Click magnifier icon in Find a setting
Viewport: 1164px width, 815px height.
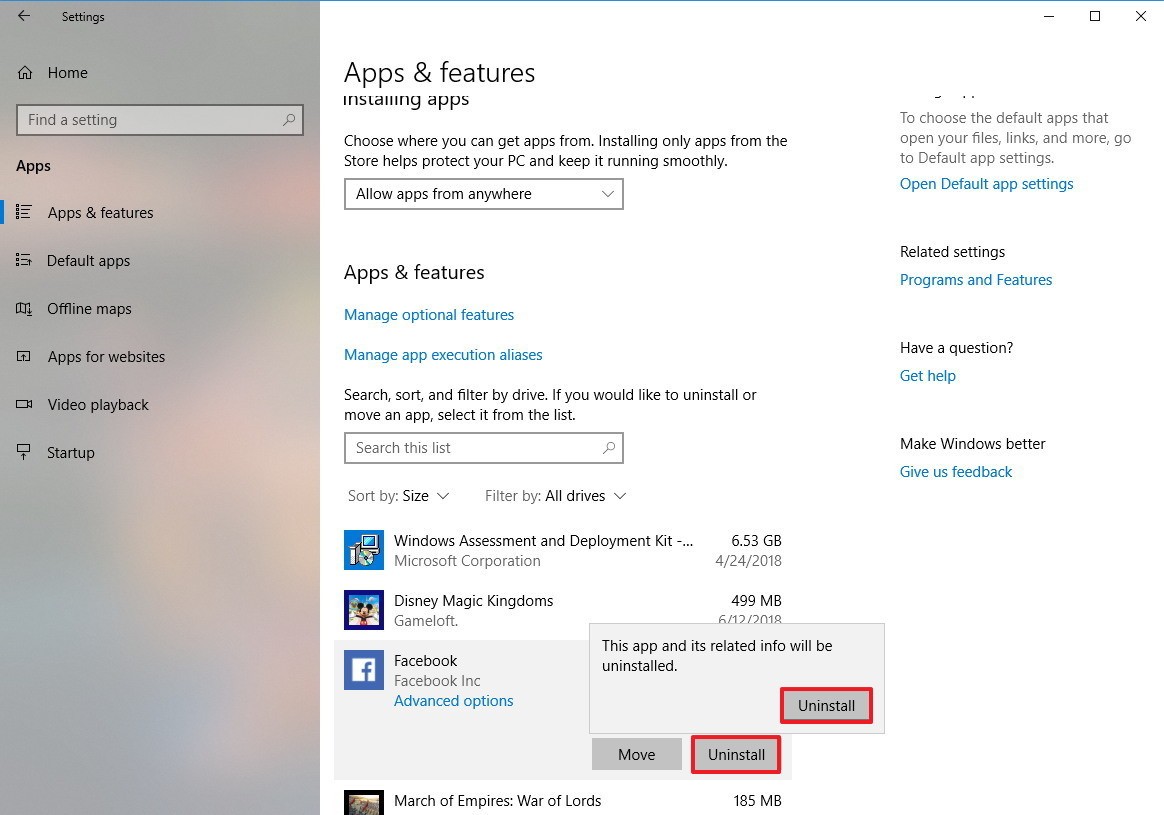coord(289,120)
